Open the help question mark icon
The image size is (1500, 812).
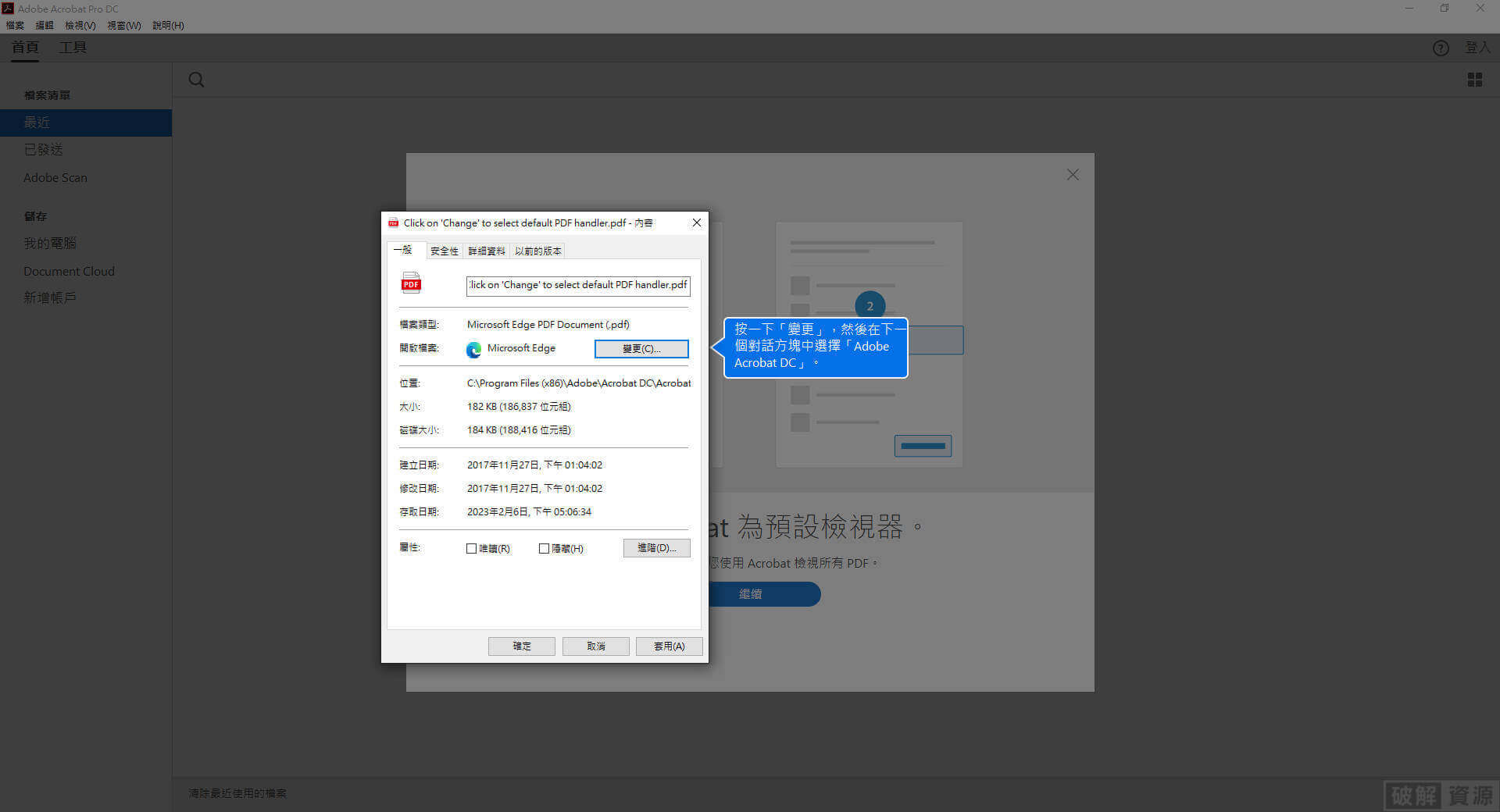(x=1441, y=48)
